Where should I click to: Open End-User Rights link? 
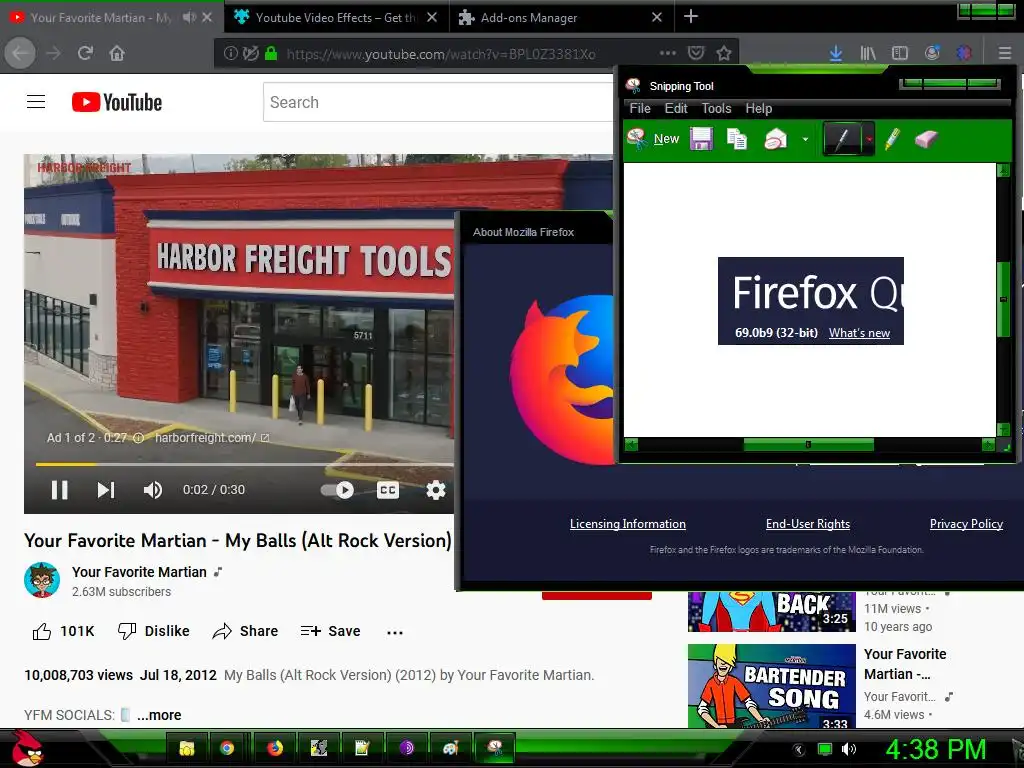[x=808, y=524]
